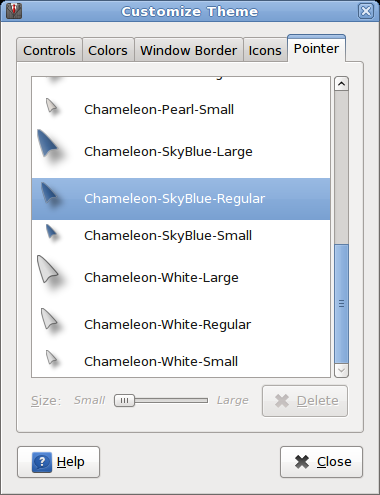
Task: Select the Chameleon-SkyBlue-Small entry
Action: tap(181, 235)
